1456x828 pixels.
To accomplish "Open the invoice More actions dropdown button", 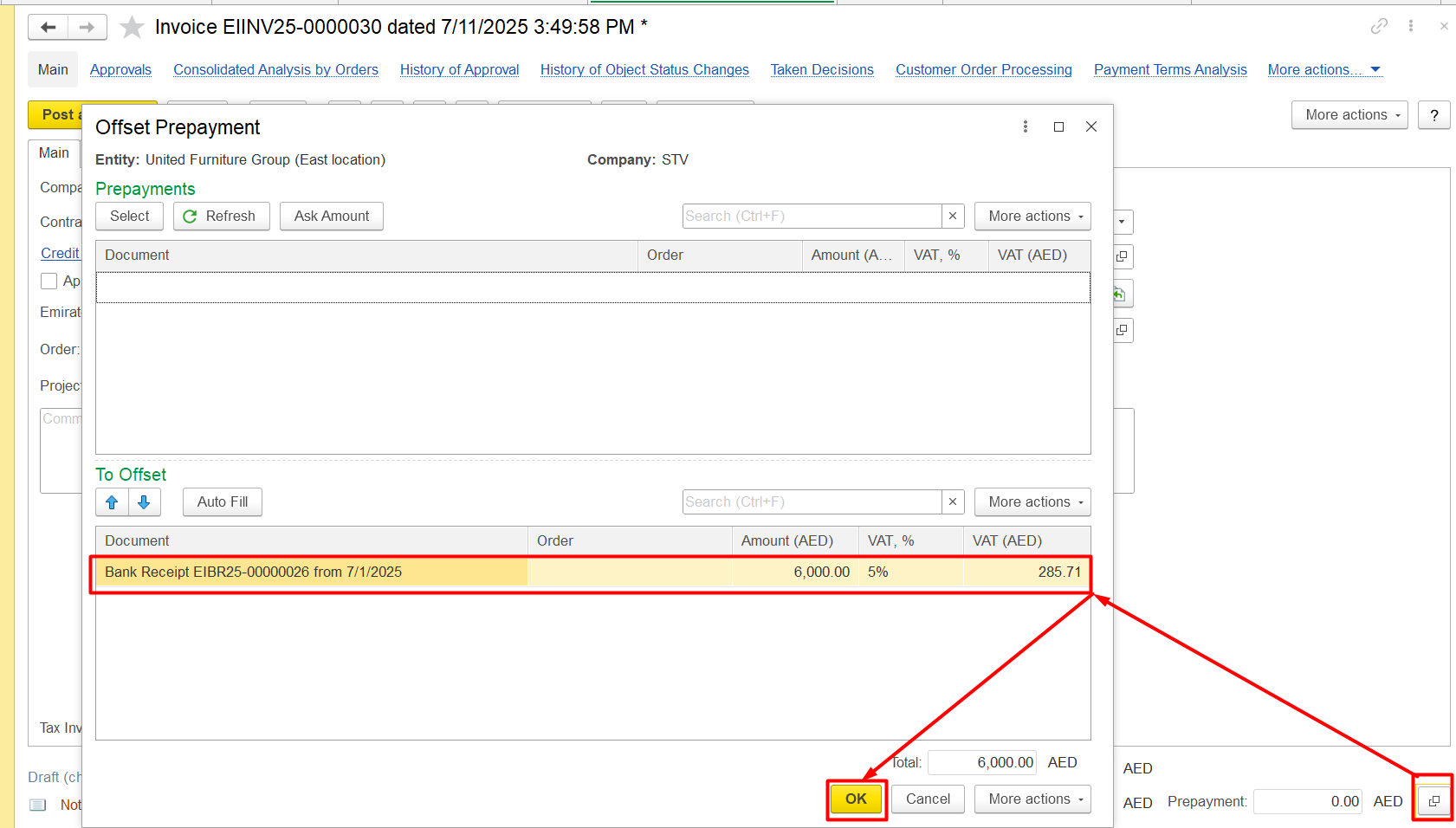I will pyautogui.click(x=1349, y=114).
